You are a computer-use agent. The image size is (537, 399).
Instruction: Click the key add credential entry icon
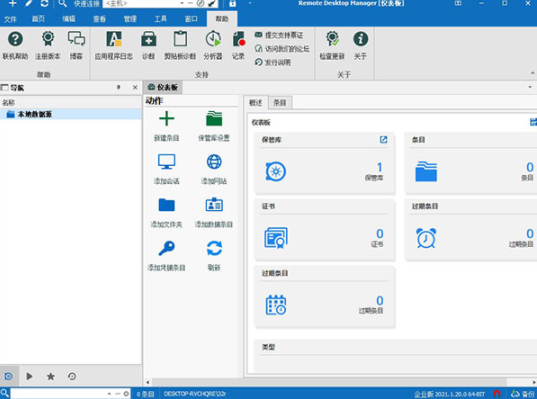point(166,248)
